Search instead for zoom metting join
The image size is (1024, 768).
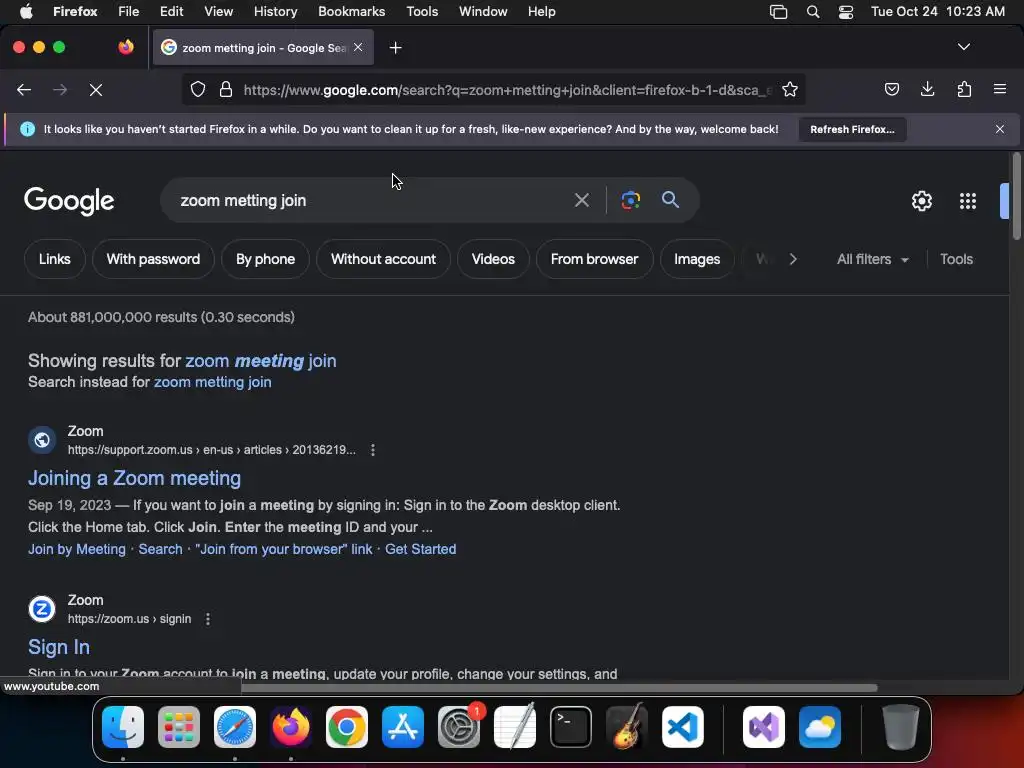pos(212,382)
